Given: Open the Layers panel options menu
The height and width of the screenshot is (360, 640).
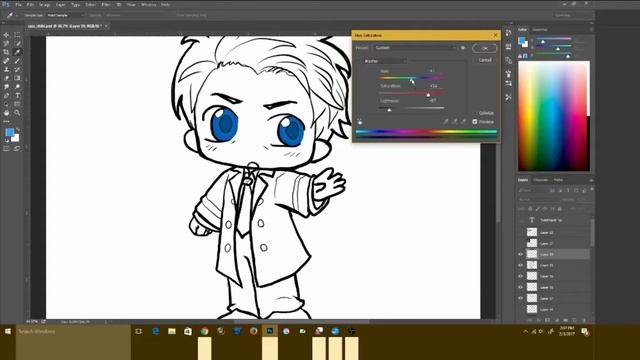Looking at the screenshot, I should click(591, 180).
